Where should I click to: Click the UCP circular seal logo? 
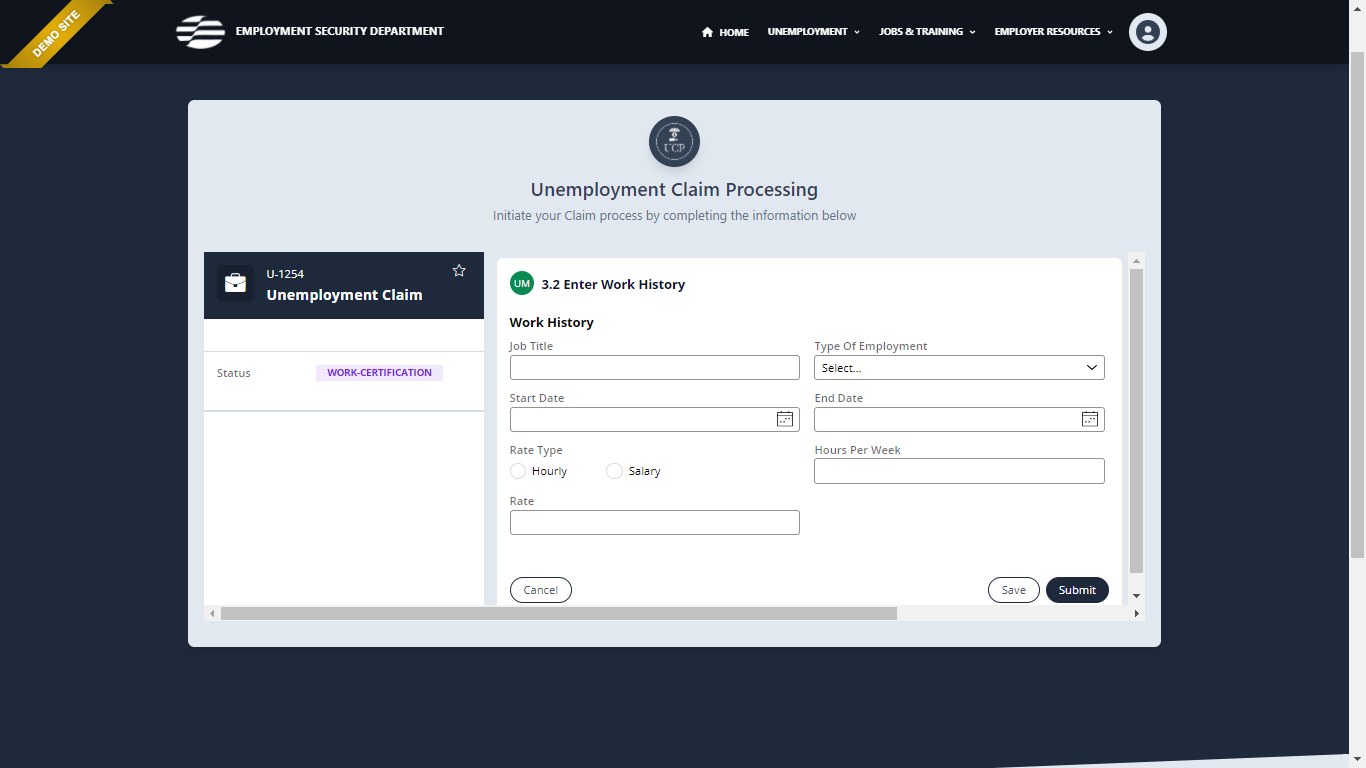click(674, 141)
